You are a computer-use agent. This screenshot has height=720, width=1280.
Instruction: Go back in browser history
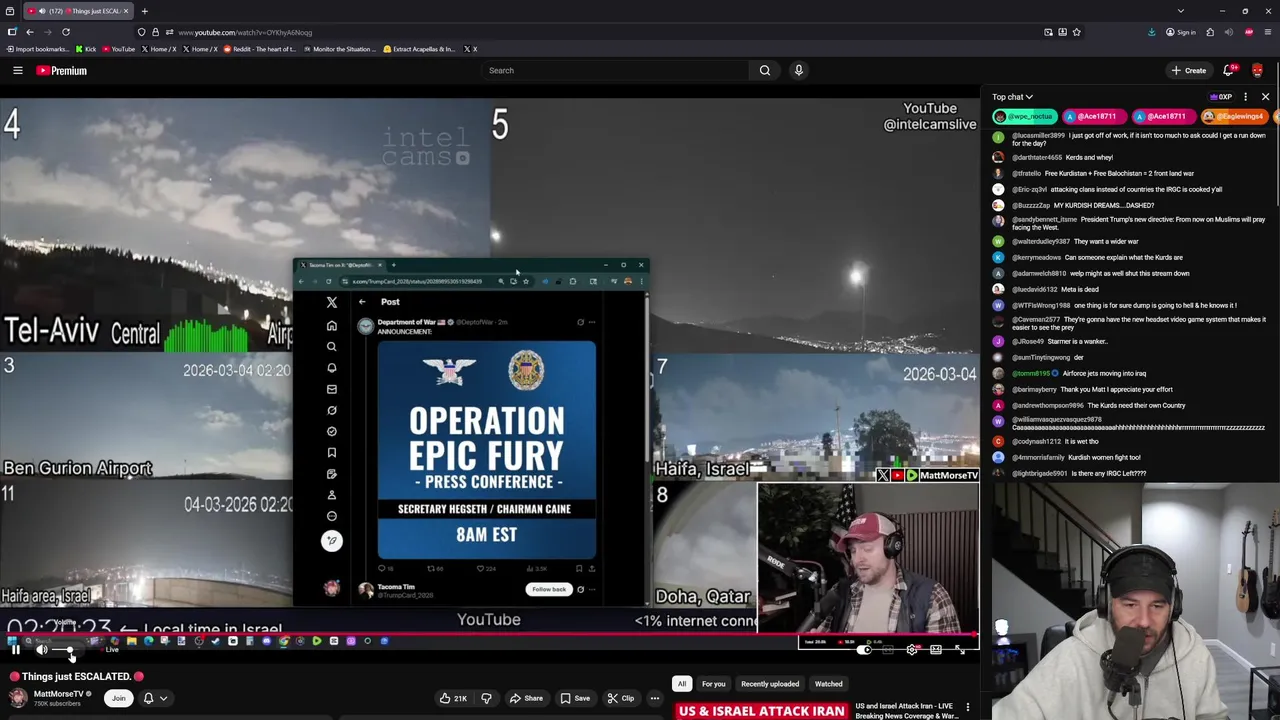point(30,32)
